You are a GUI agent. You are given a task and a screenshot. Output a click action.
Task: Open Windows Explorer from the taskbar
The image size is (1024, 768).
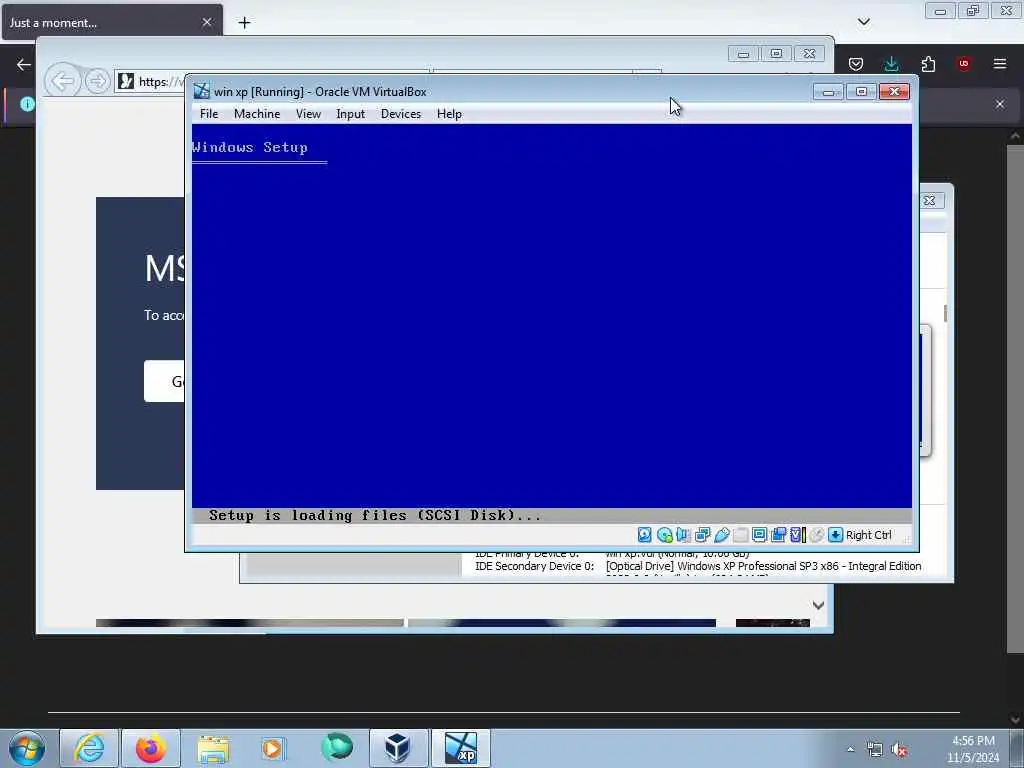tap(213, 748)
